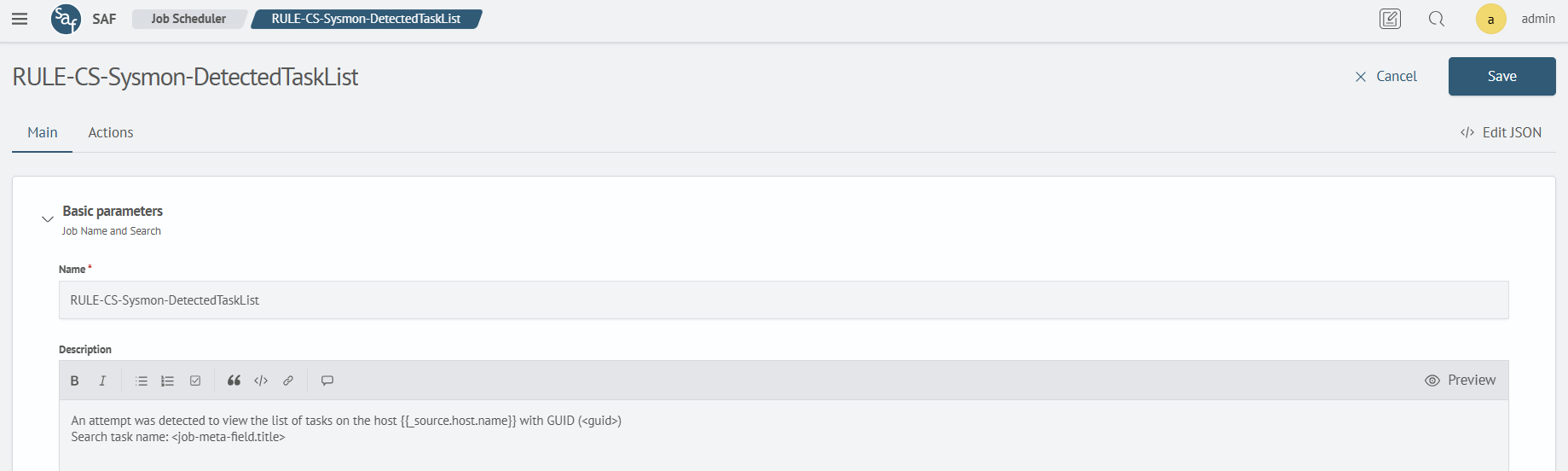The height and width of the screenshot is (471, 1568).
Task: Click the SAF logo icon
Action: coord(66,19)
